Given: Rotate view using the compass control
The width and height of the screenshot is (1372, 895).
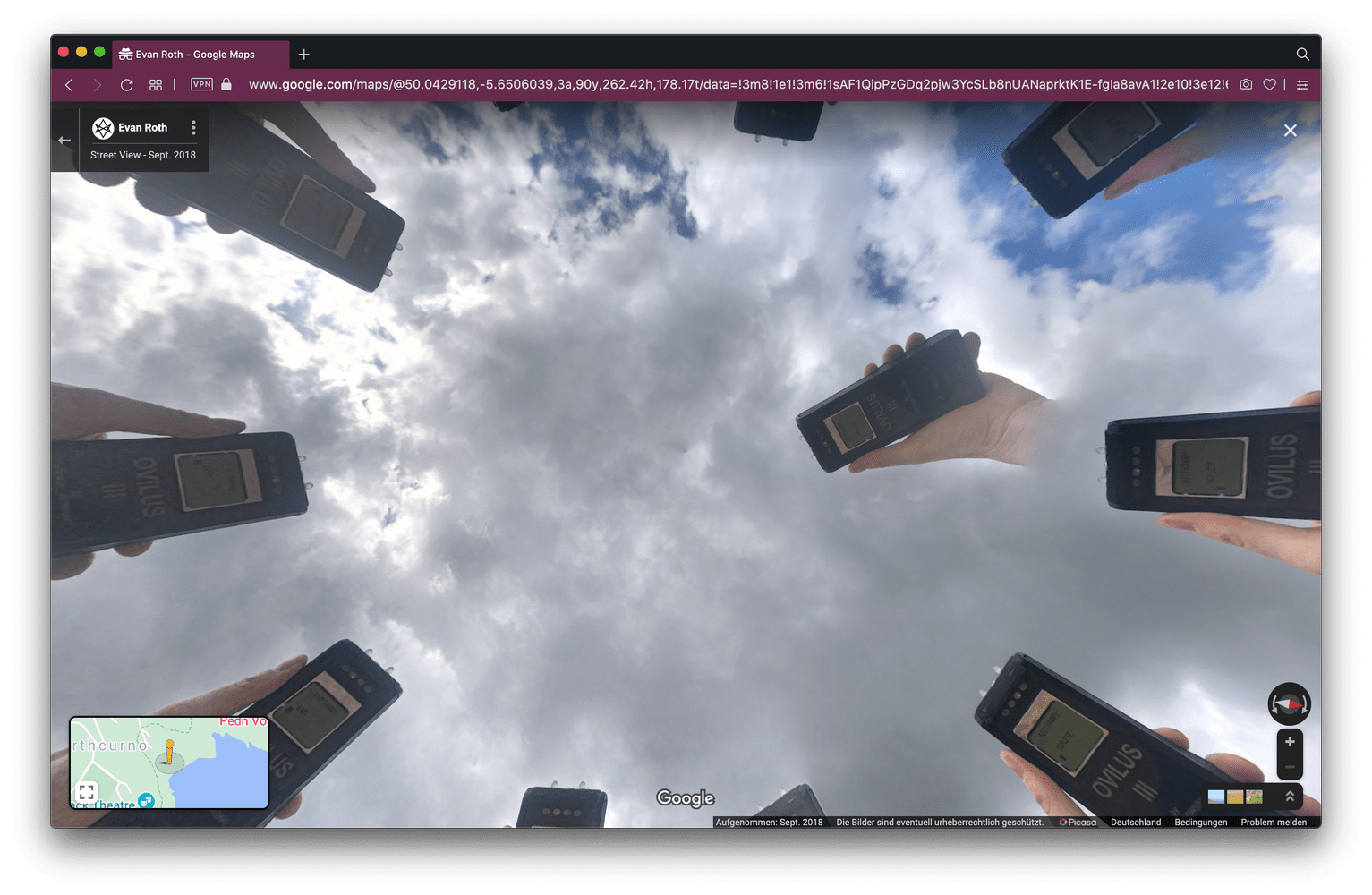Looking at the screenshot, I should click(x=1289, y=704).
